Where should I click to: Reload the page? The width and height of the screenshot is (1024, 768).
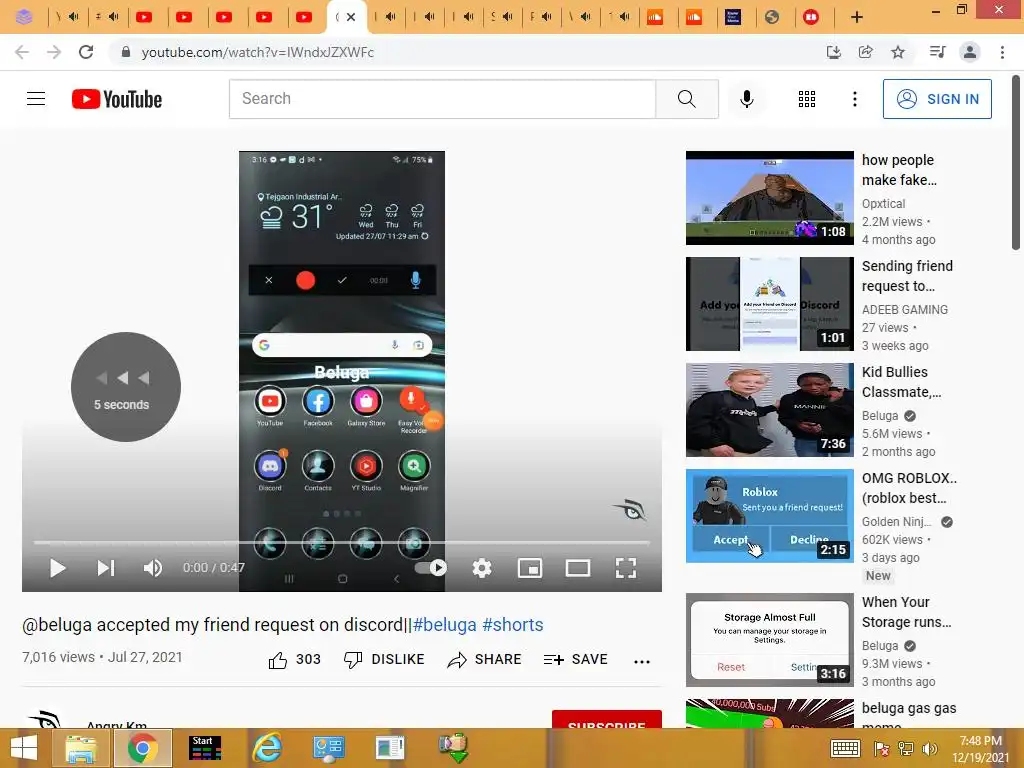pos(86,52)
